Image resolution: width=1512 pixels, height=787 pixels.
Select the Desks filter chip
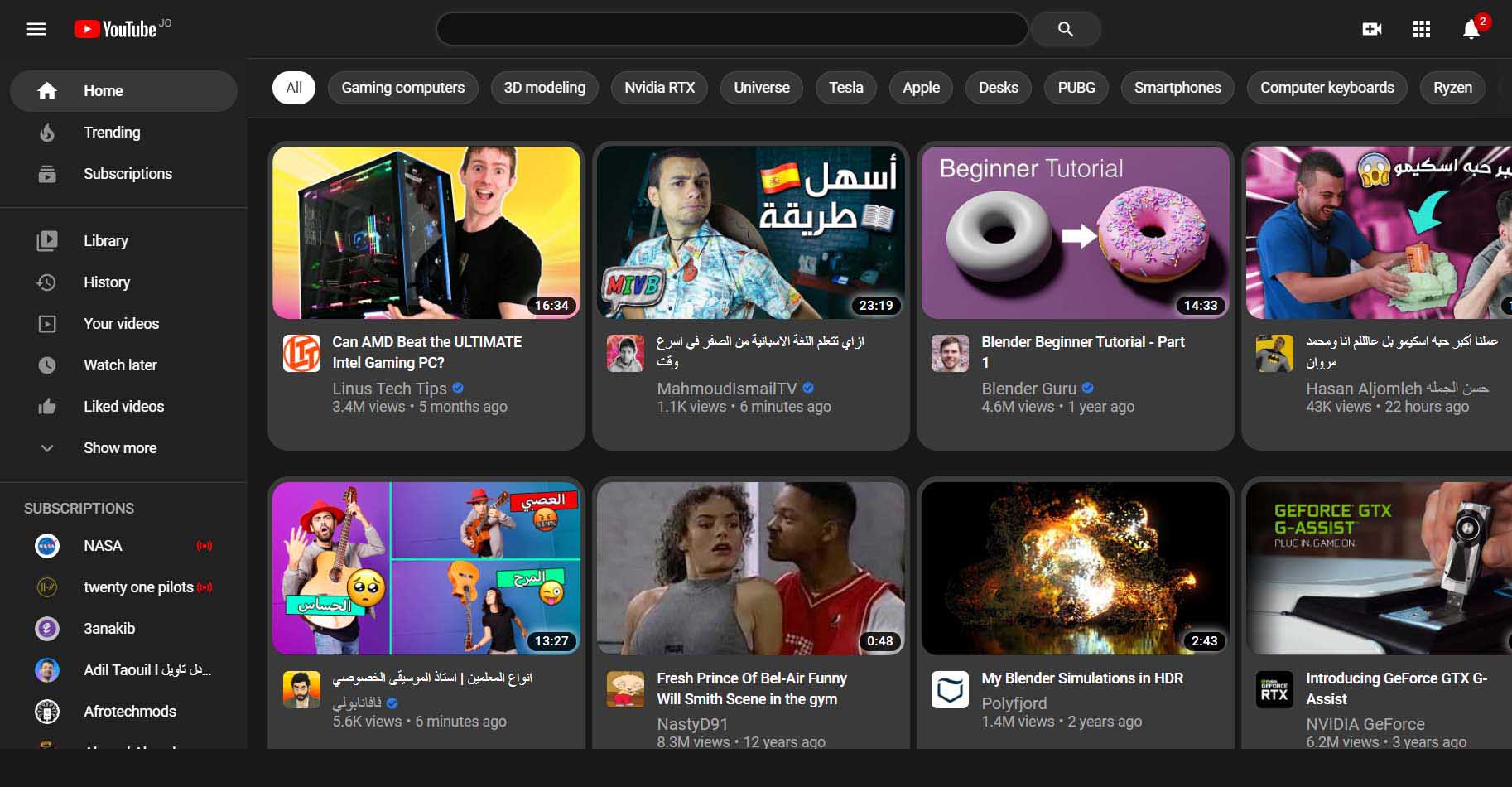pyautogui.click(x=999, y=88)
